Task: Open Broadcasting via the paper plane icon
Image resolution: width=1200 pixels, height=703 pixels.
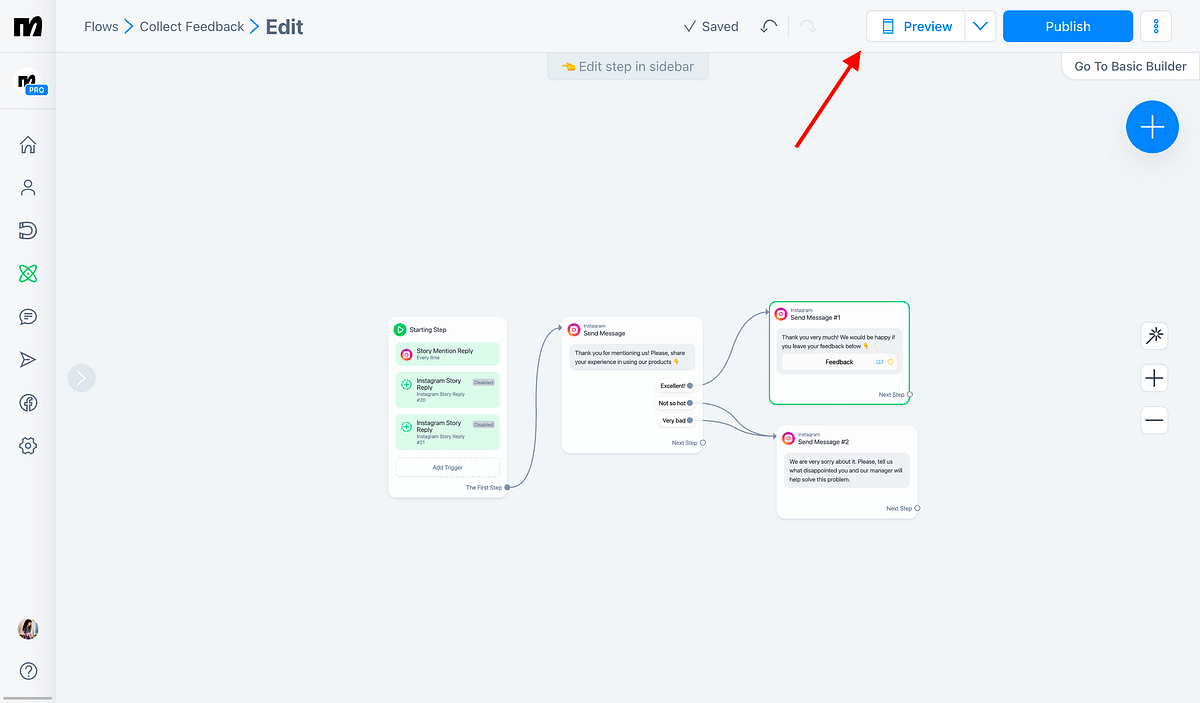Action: [x=28, y=359]
